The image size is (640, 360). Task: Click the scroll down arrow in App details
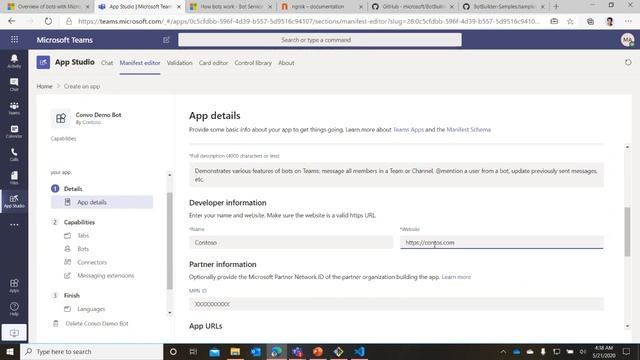click(x=627, y=326)
